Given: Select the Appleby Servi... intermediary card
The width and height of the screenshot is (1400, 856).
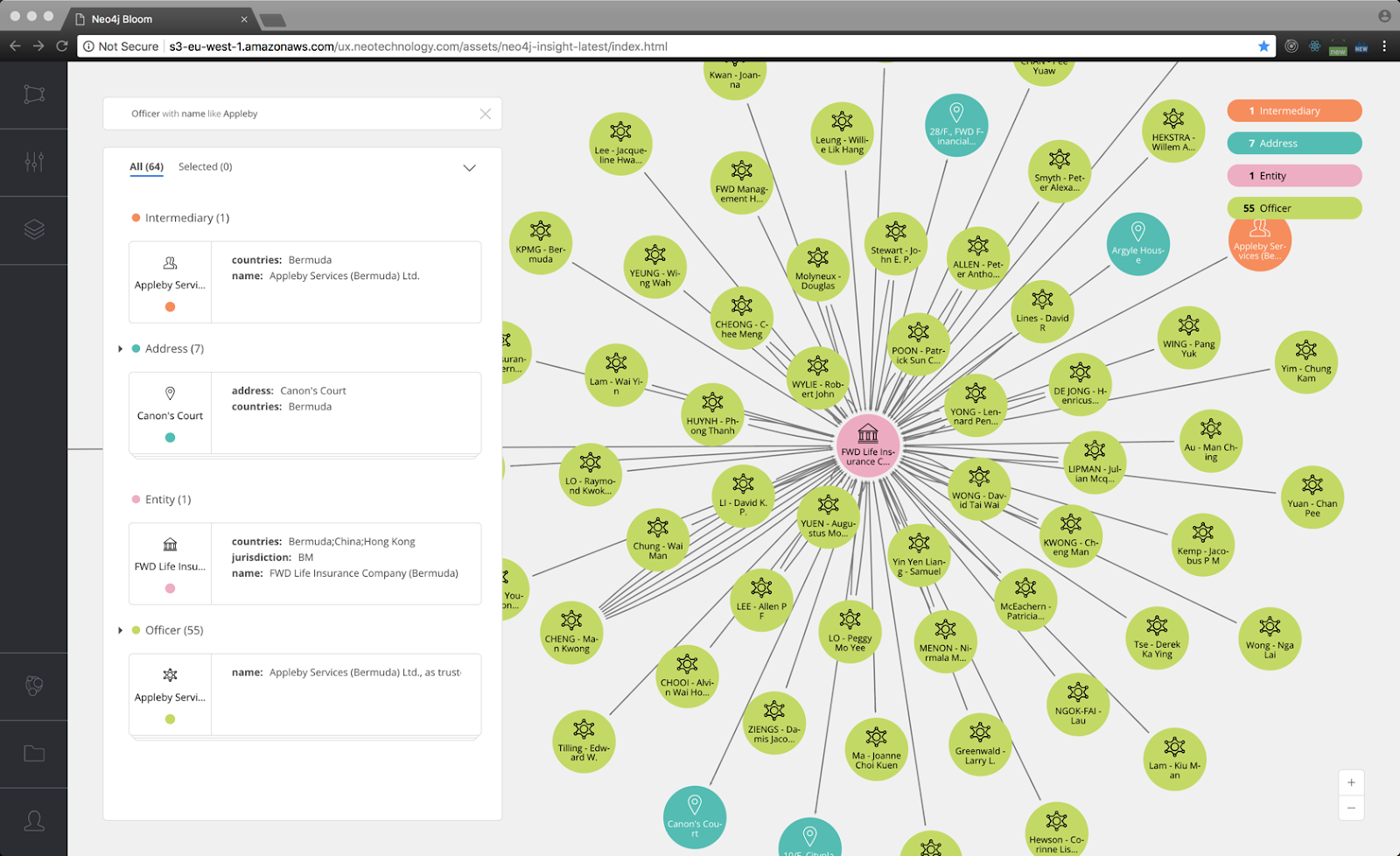Looking at the screenshot, I should coord(304,282).
